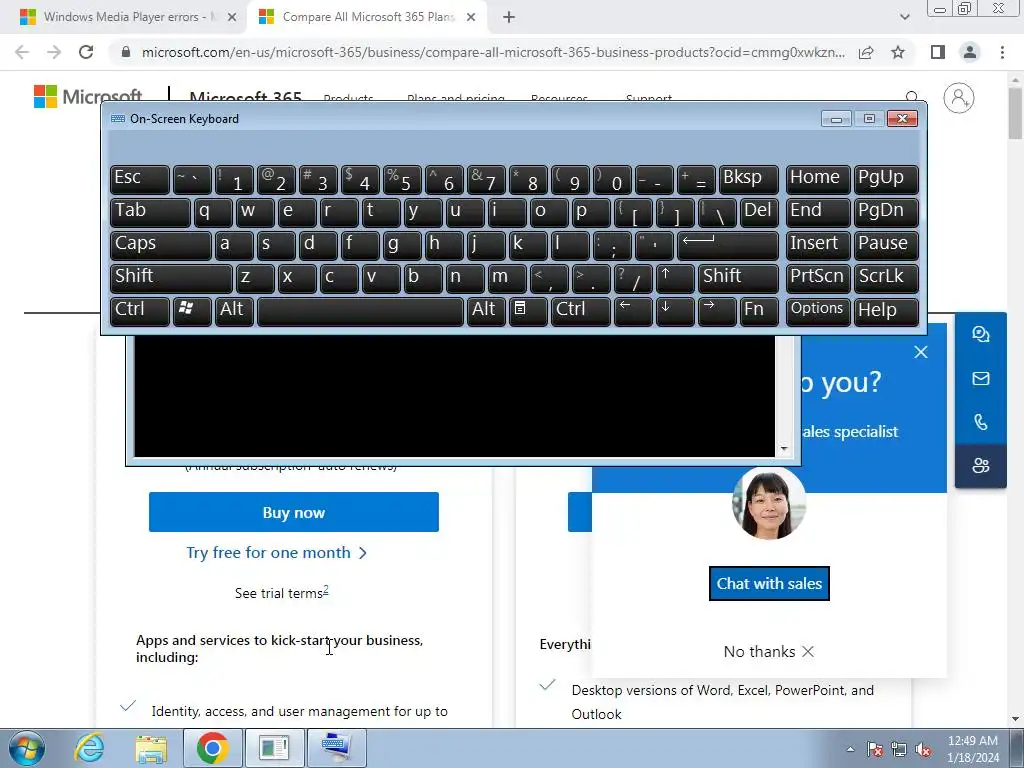
Task: Tap Windows logo key on keyboard
Action: click(x=192, y=311)
